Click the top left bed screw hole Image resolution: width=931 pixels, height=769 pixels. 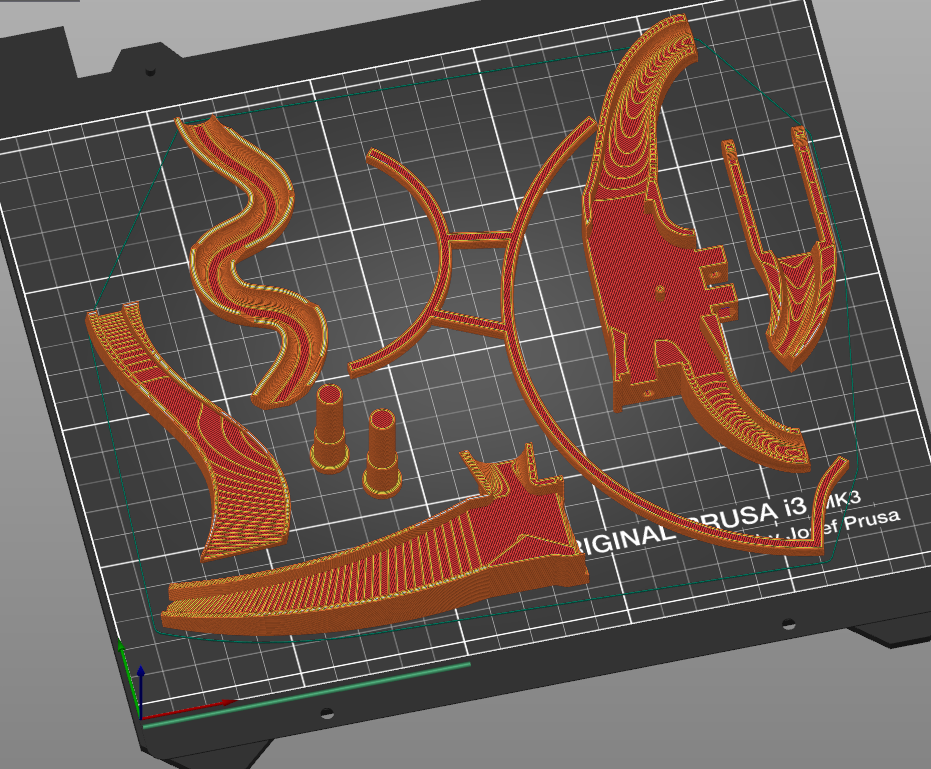pos(150,72)
